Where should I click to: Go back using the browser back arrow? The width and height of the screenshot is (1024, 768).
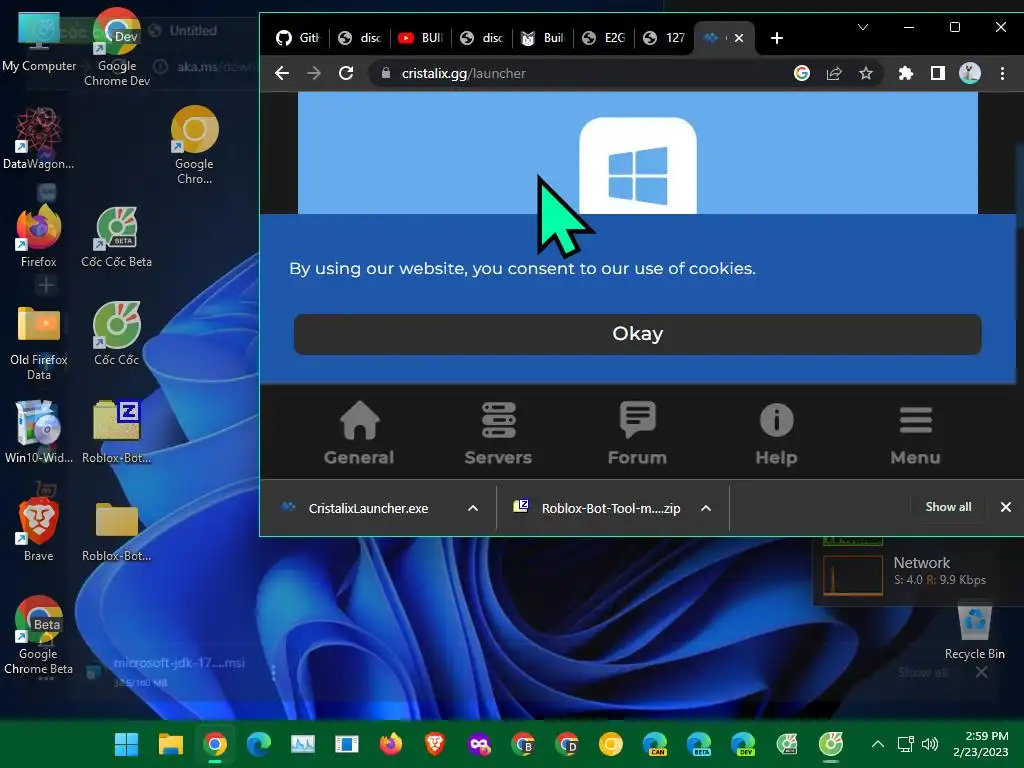pos(281,73)
